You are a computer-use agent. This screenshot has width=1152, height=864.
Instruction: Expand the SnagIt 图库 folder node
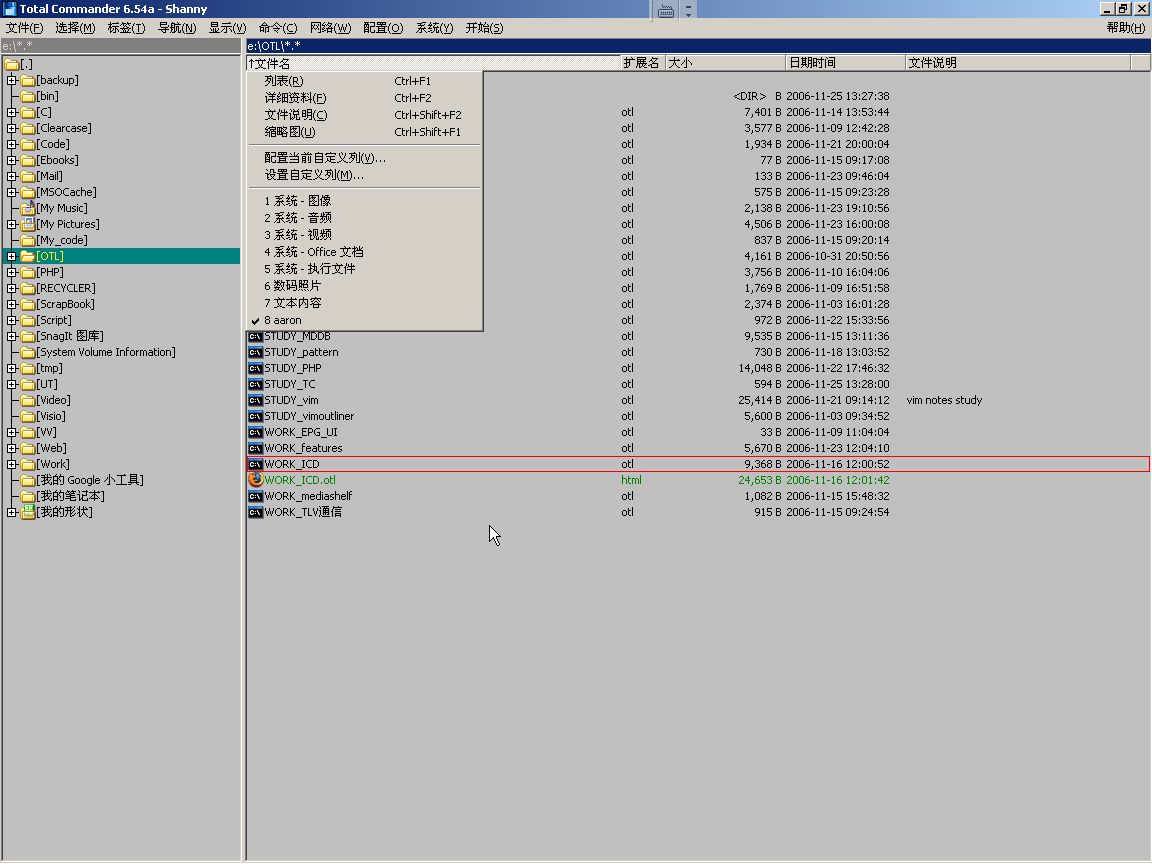(x=12, y=336)
